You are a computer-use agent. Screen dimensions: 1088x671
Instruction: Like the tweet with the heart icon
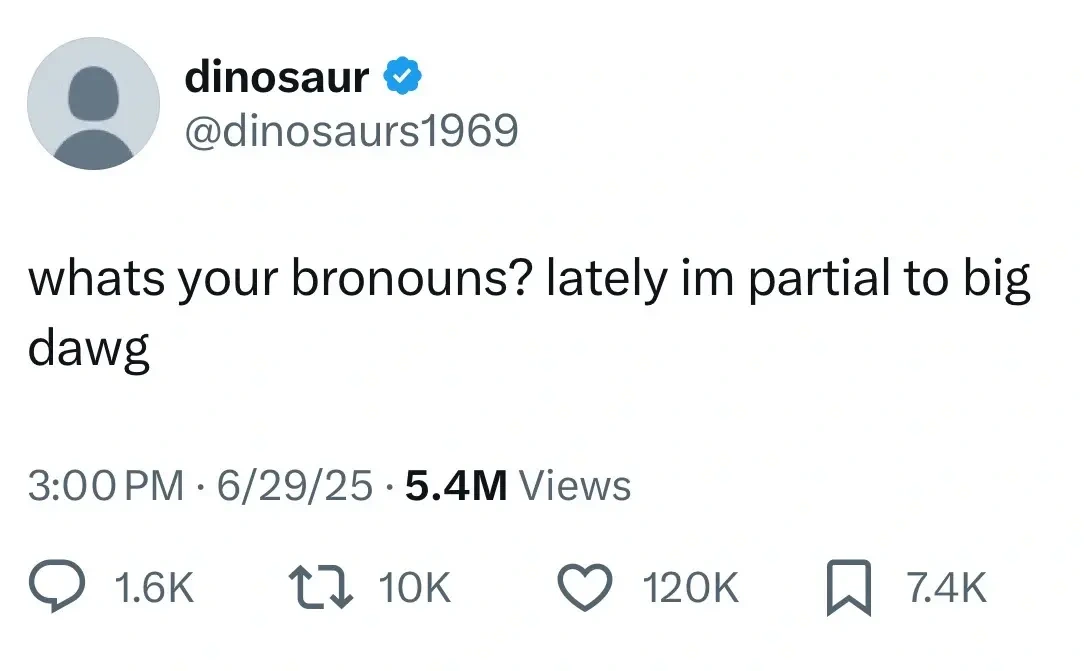[586, 587]
